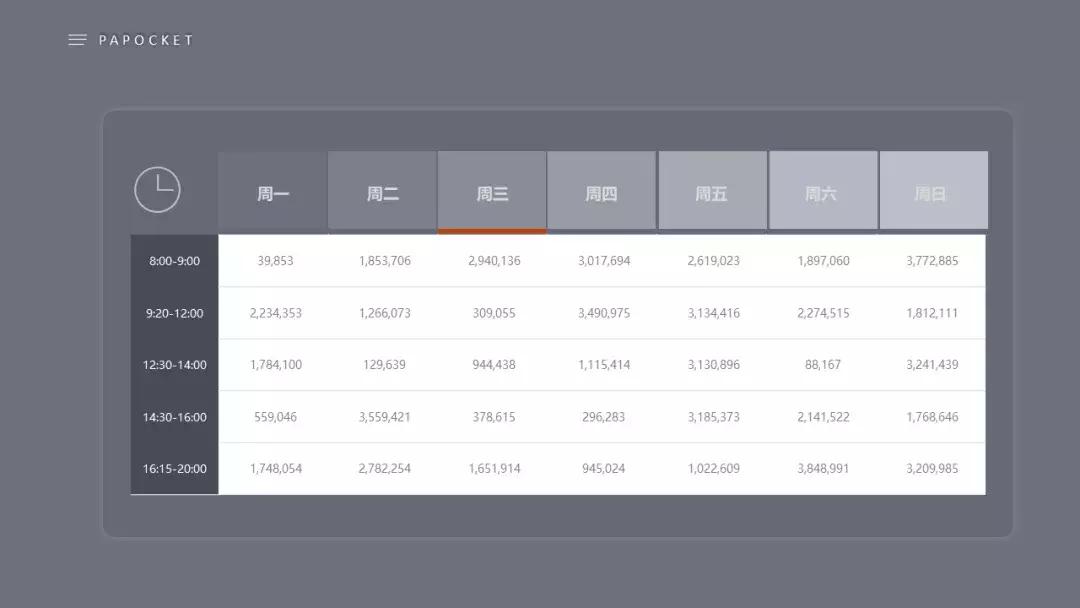Click cell with value 1,897,060
Viewport: 1080px width, 608px height.
pyautogui.click(x=823, y=261)
